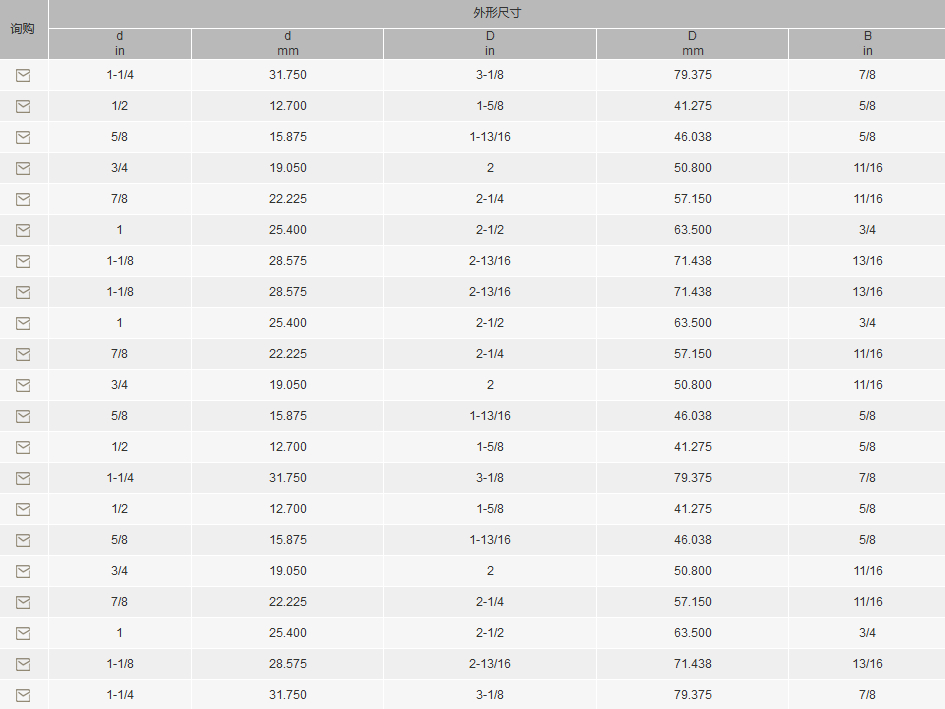Click envelope for the last 15.875 row
945x709 pixels.
(23, 540)
